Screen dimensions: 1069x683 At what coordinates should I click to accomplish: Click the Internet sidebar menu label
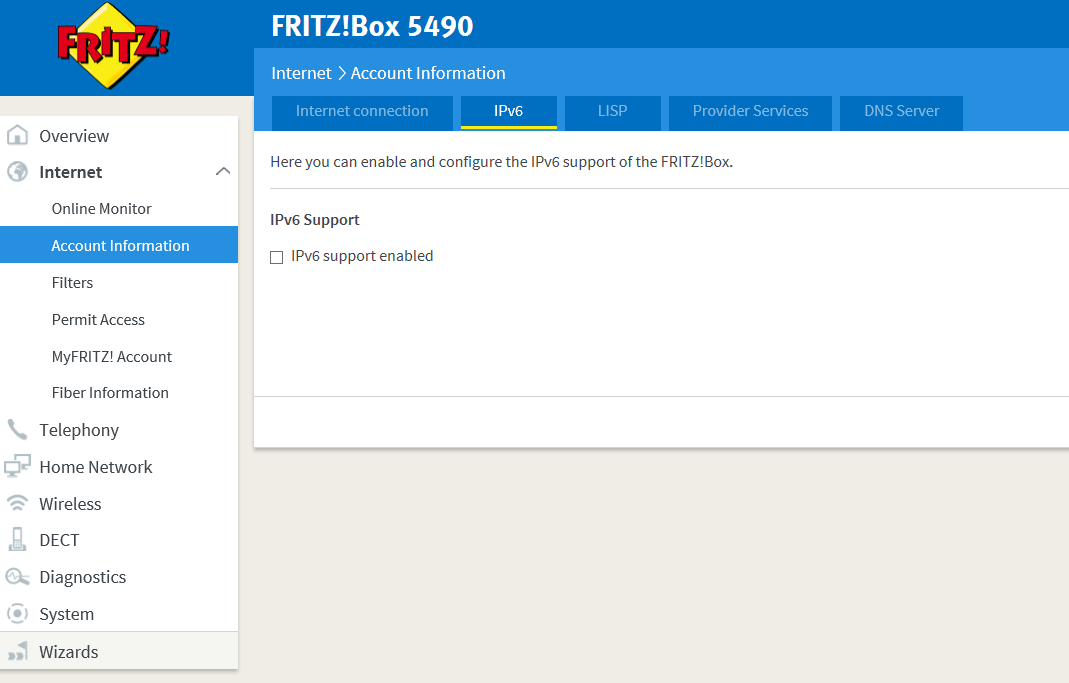coord(71,172)
